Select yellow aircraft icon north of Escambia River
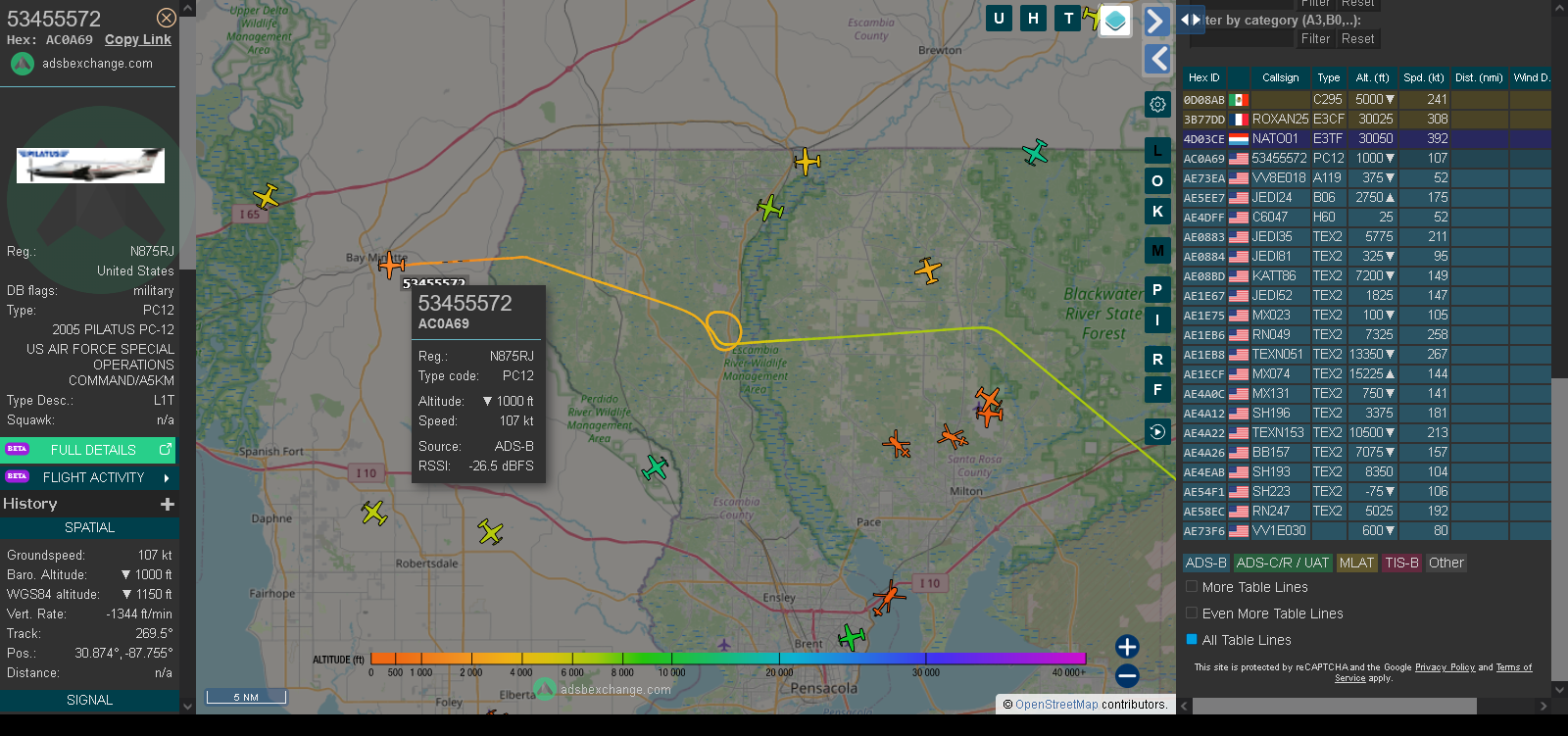1568x736 pixels. [807, 161]
